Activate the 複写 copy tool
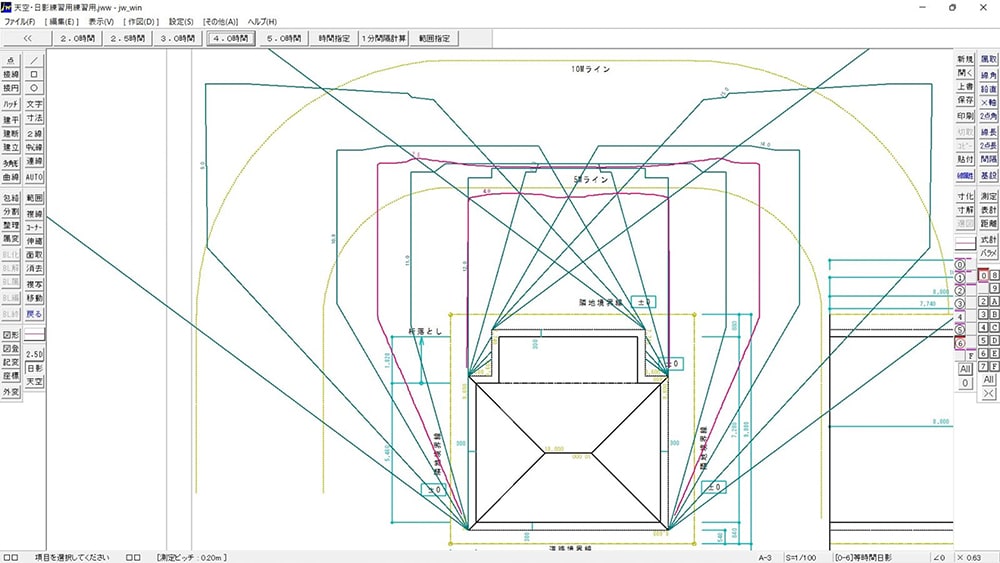This screenshot has width=1000, height=563. (x=34, y=284)
